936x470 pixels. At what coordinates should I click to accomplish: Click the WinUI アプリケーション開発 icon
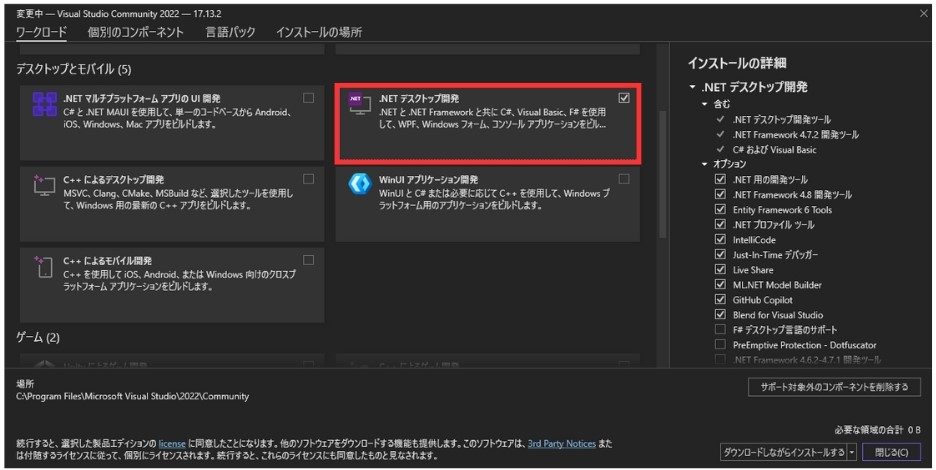click(360, 184)
